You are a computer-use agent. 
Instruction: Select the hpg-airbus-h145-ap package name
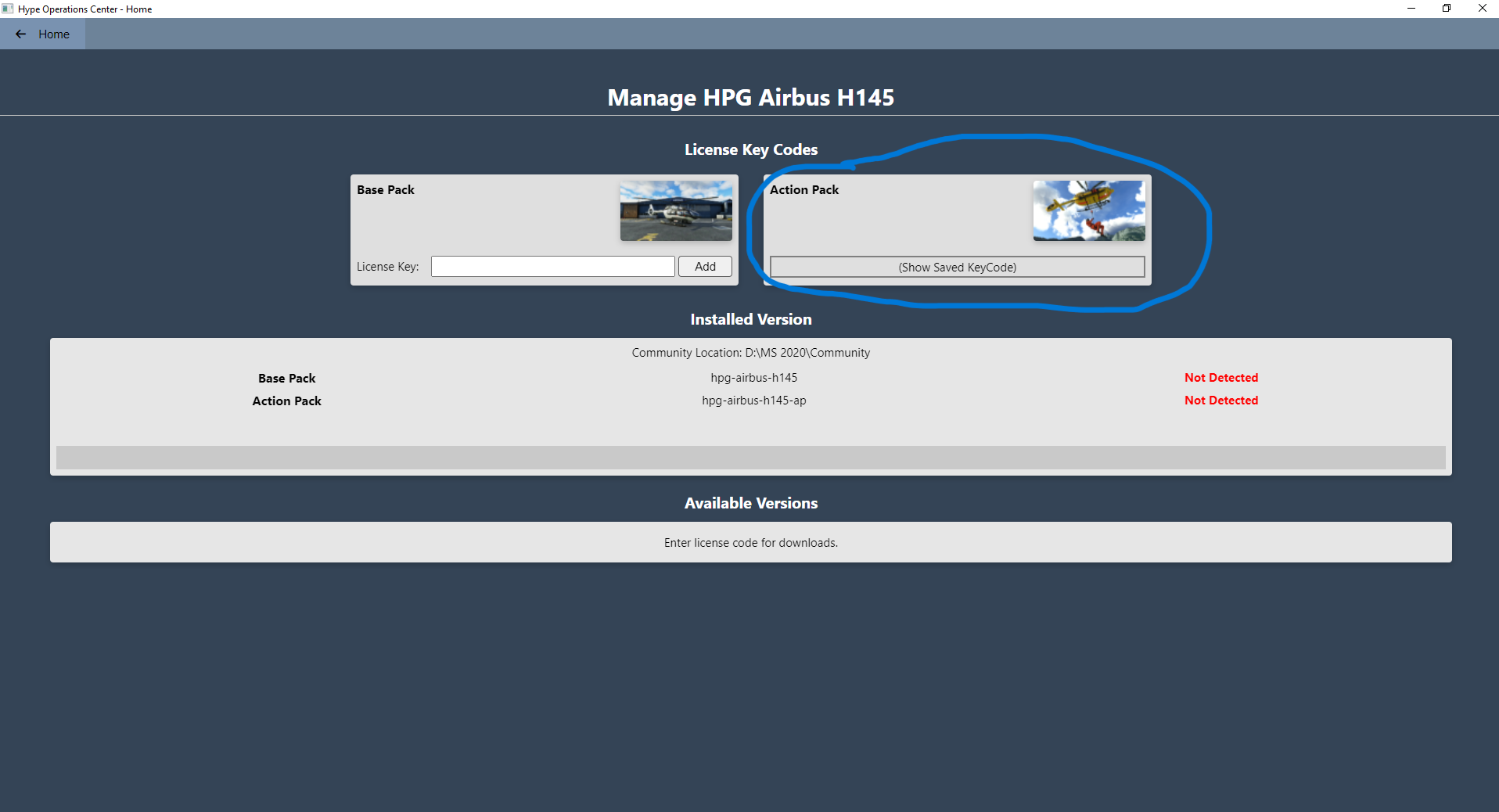753,401
